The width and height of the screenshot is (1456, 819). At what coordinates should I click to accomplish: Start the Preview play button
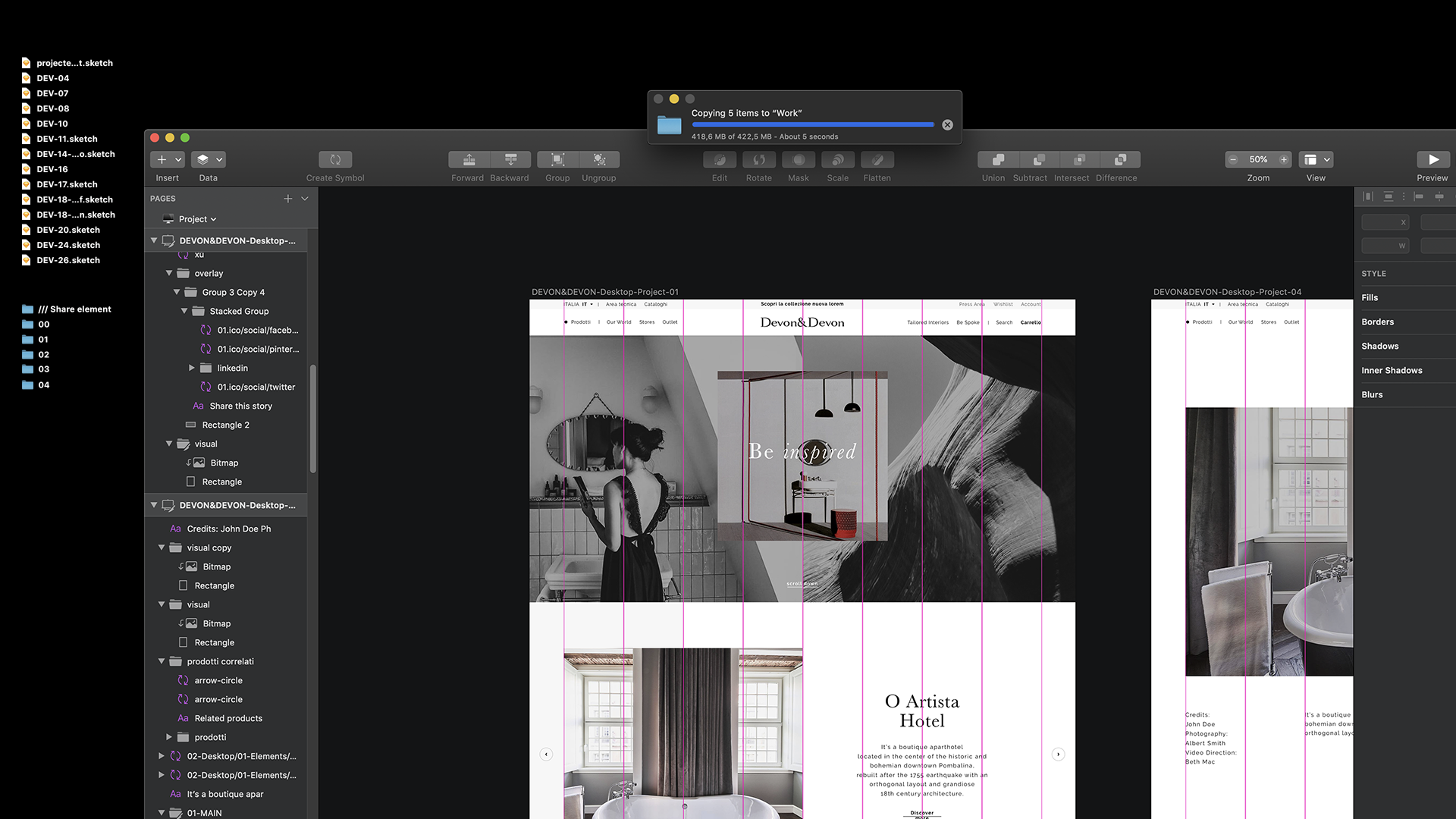[1433, 159]
